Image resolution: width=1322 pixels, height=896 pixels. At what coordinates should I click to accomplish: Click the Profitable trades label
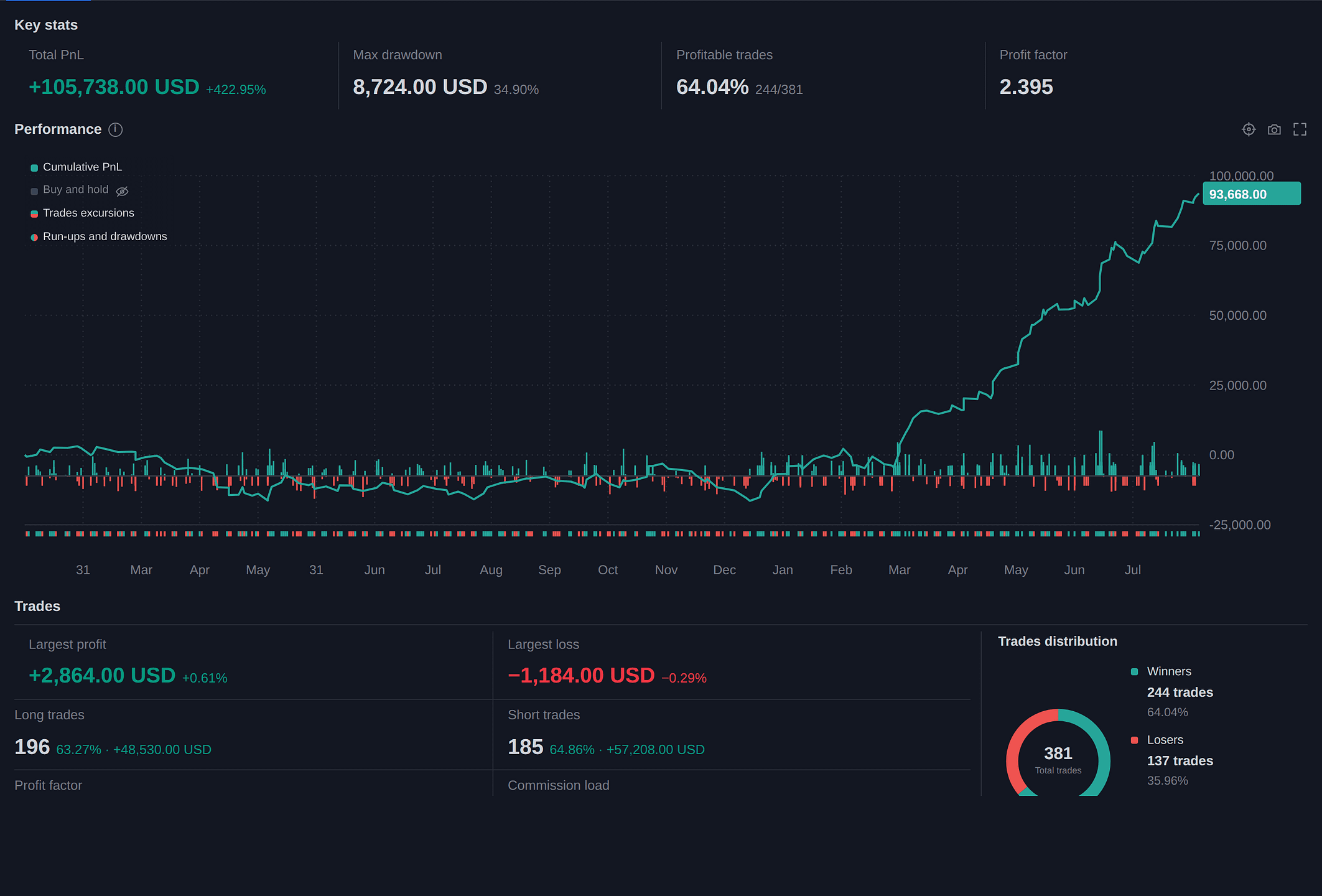tap(724, 55)
